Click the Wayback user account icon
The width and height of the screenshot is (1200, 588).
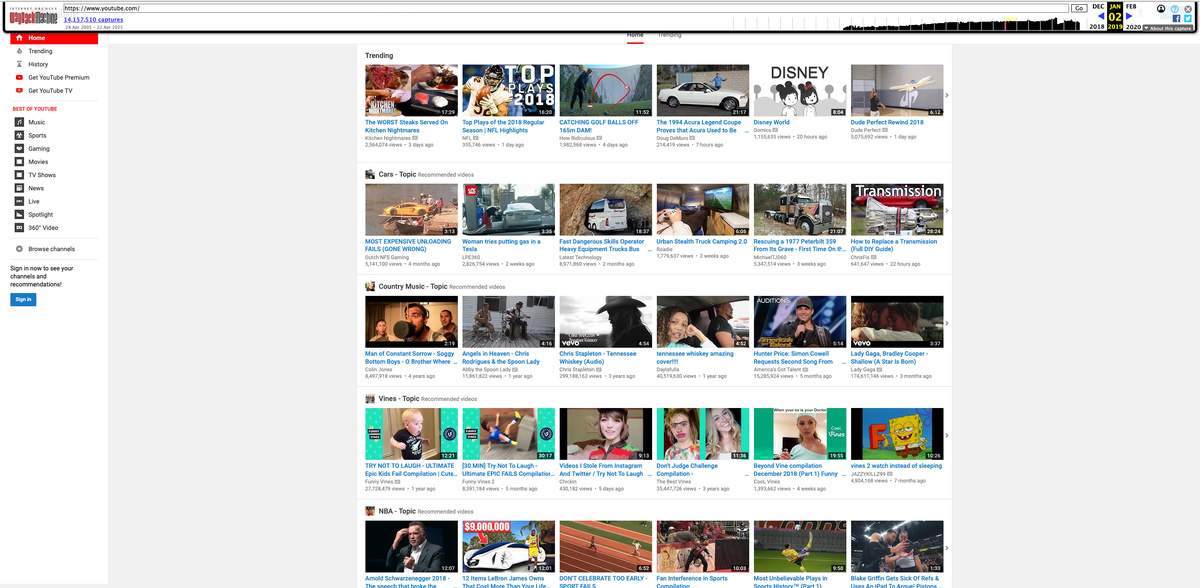1161,8
